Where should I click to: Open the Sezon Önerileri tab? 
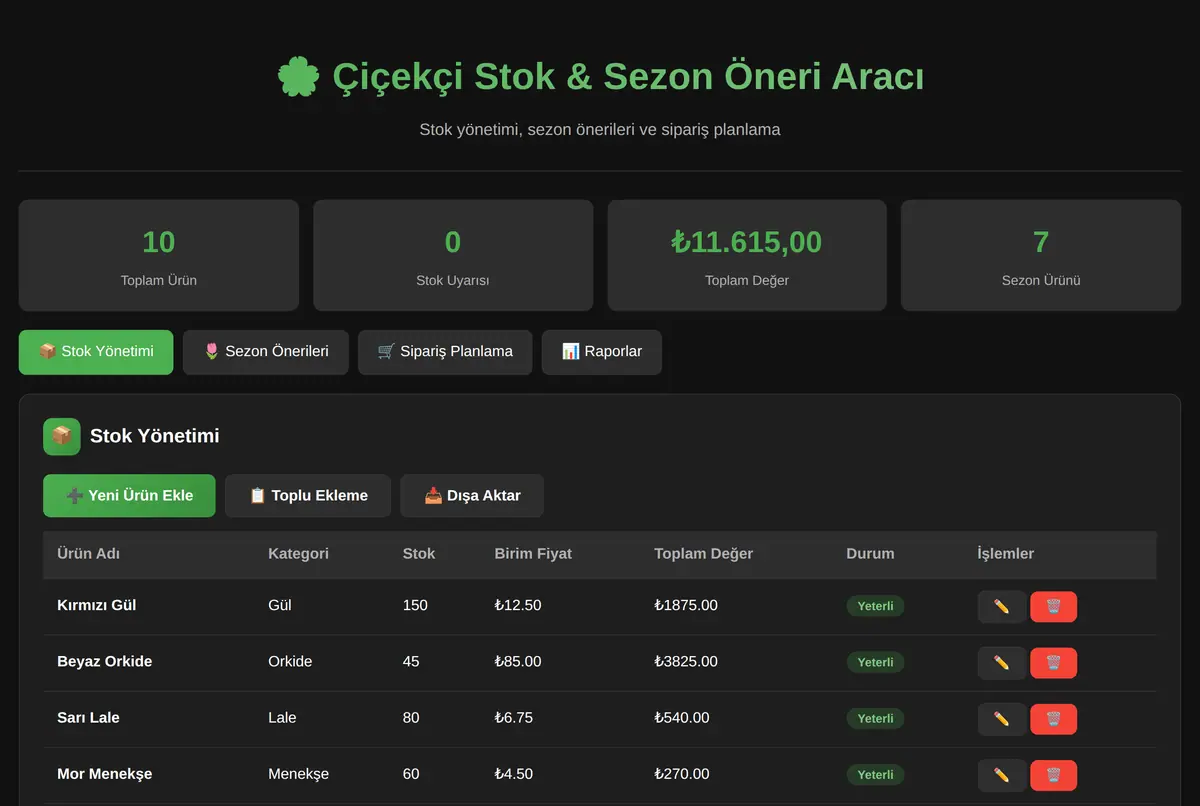[266, 352]
